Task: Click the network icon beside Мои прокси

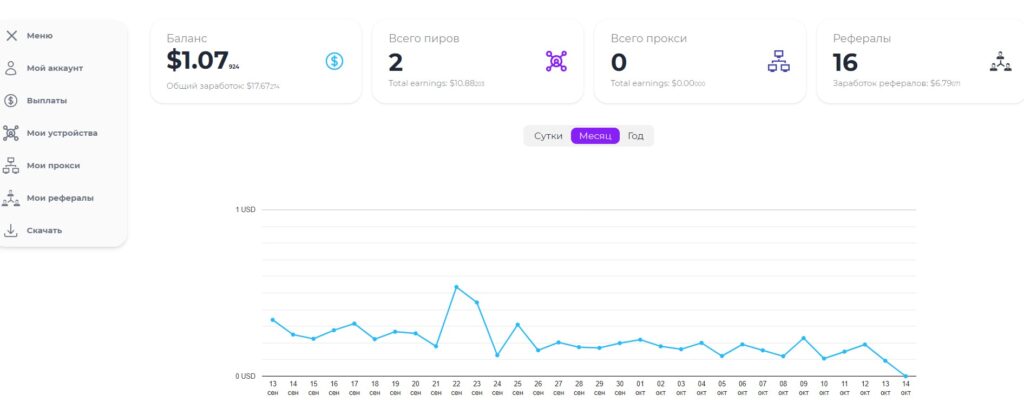Action: (10, 166)
